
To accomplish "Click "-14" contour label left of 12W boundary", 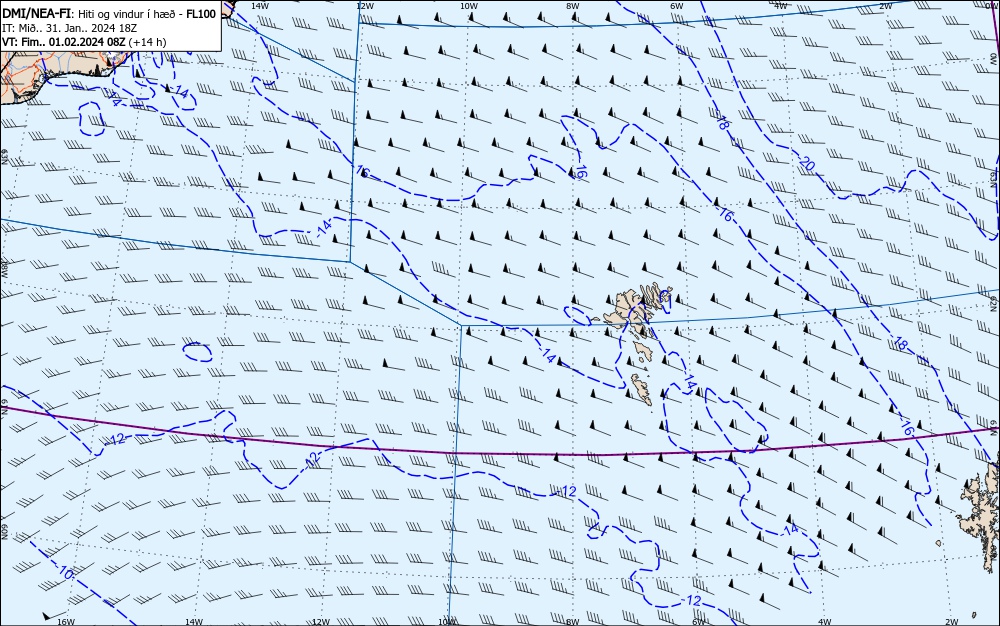I will pyautogui.click(x=323, y=227).
